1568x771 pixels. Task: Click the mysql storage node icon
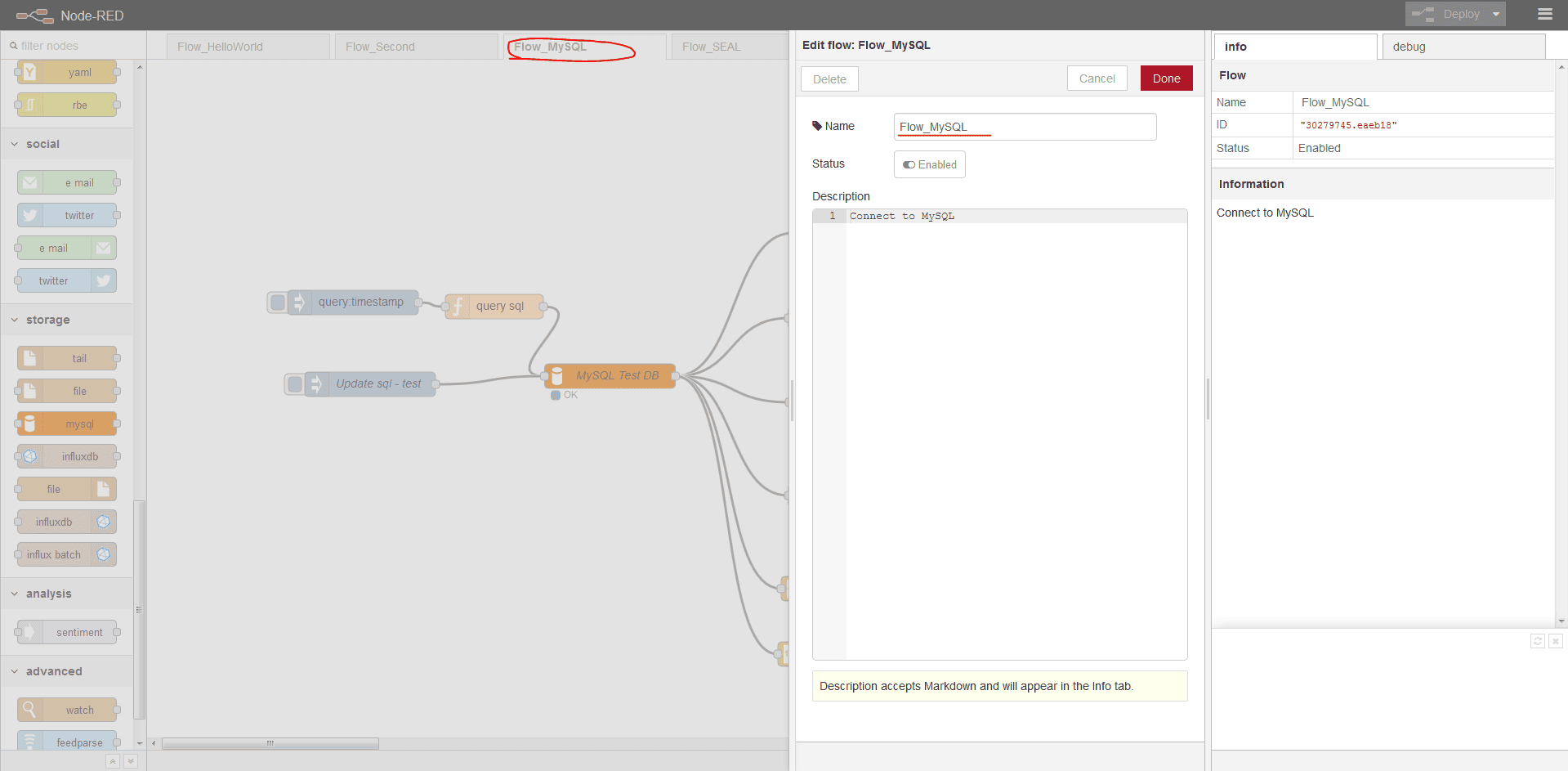tap(29, 424)
